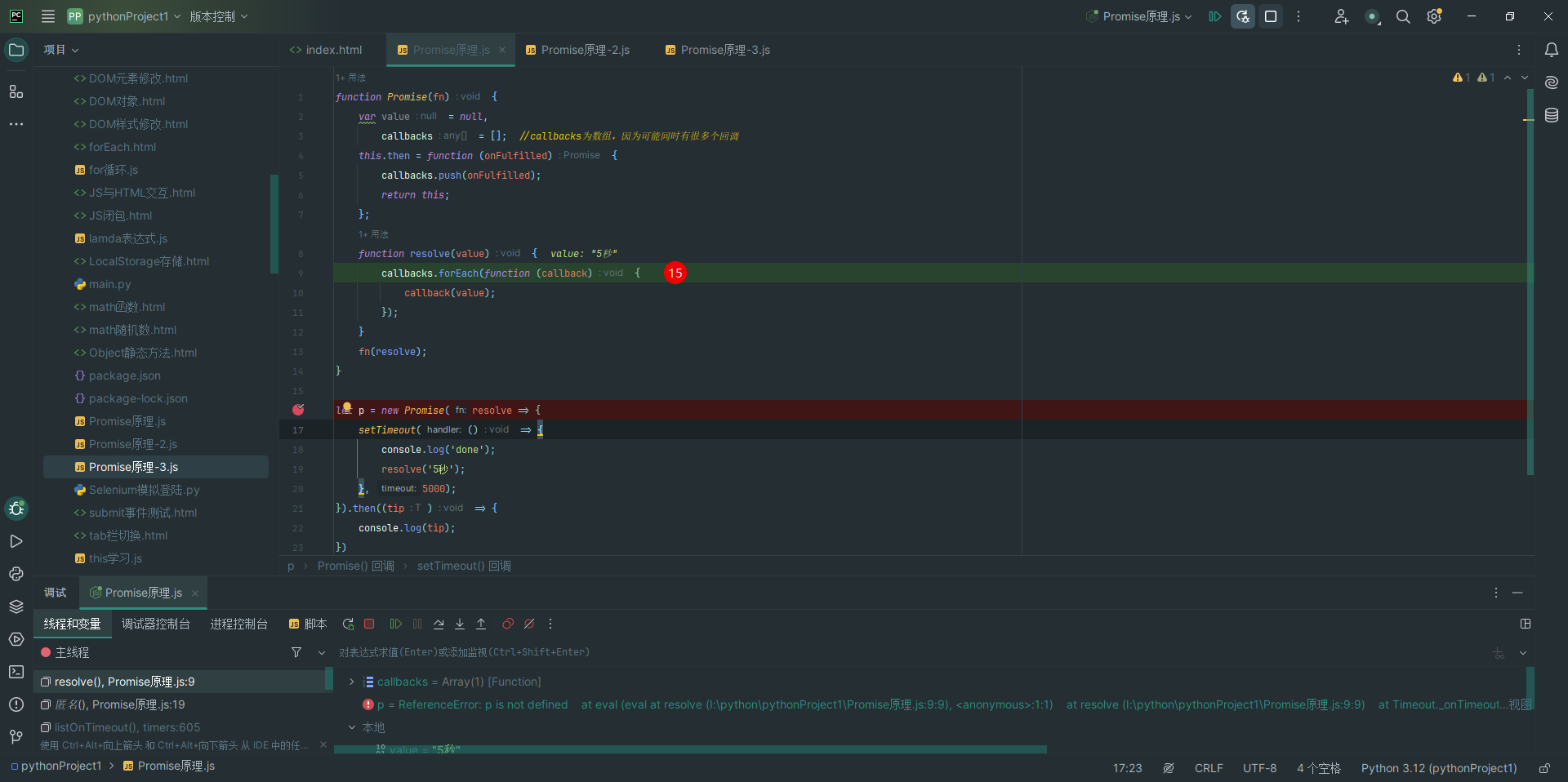Open the 调试器控制台 tab

(x=156, y=624)
